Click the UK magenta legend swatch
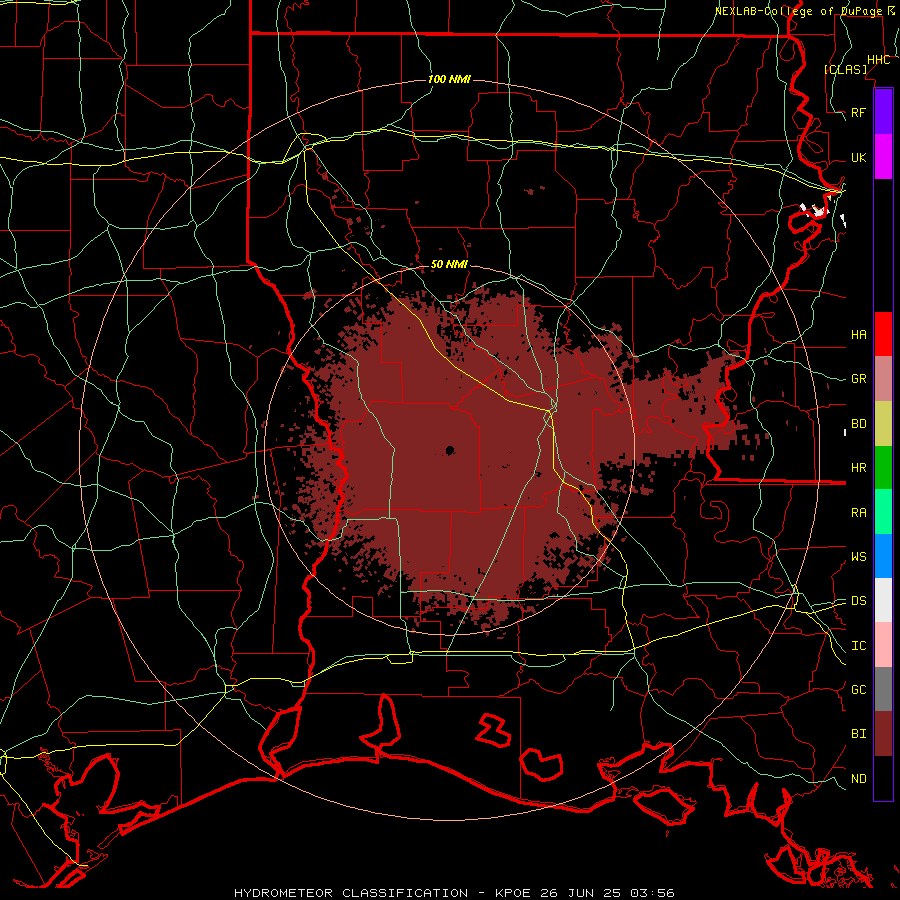Screen dimensions: 900x900 point(883,157)
